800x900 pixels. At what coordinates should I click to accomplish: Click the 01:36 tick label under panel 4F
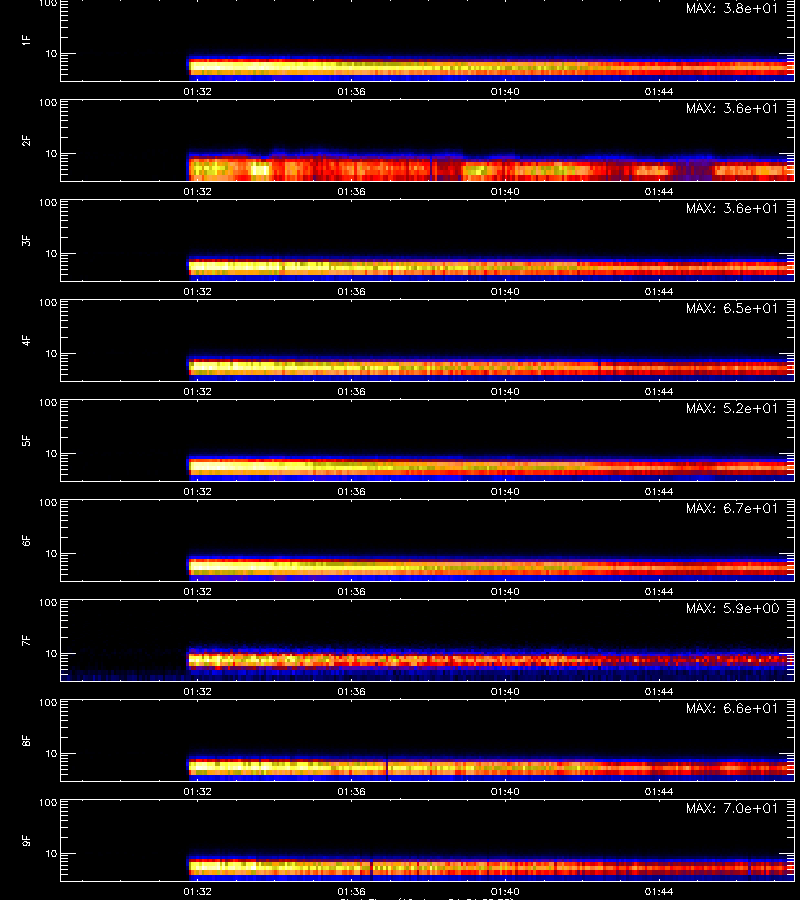tap(351, 391)
